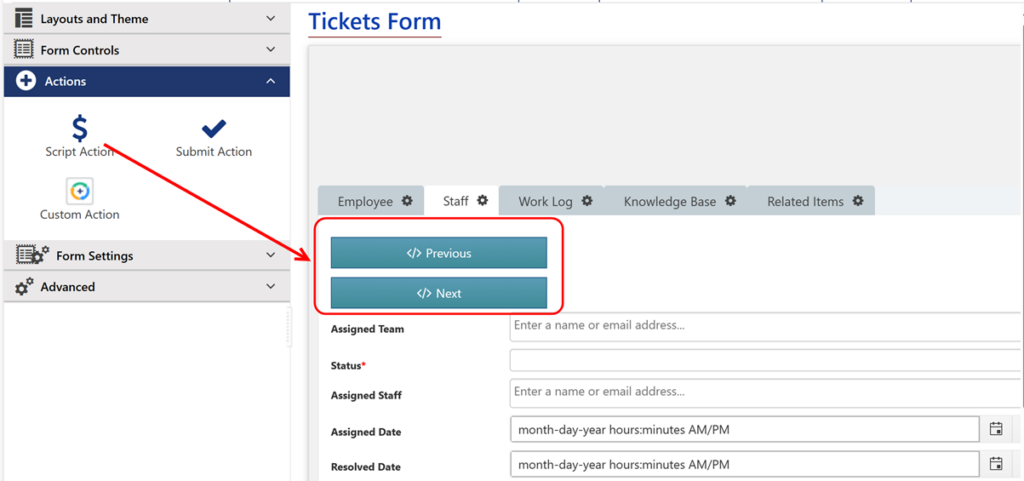Collapse the Actions section
Viewport: 1024px width, 481px height.
pos(147,82)
